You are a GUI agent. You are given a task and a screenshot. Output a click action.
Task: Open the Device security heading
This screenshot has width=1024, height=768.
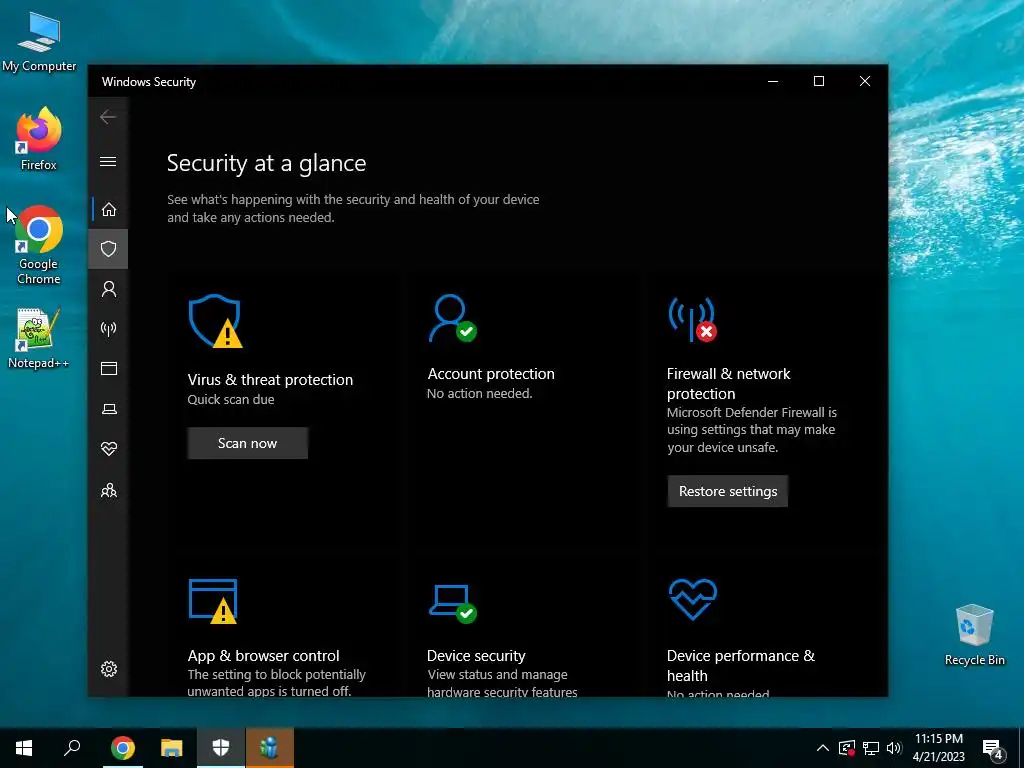point(476,655)
